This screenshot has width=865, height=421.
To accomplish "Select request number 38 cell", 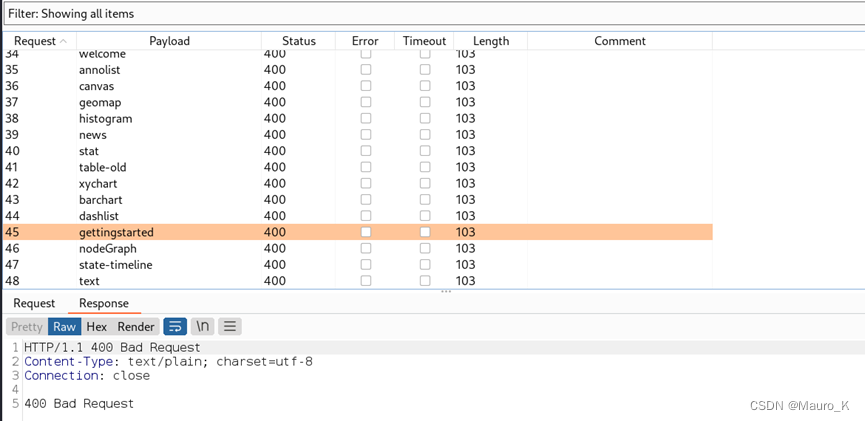I will tap(40, 119).
